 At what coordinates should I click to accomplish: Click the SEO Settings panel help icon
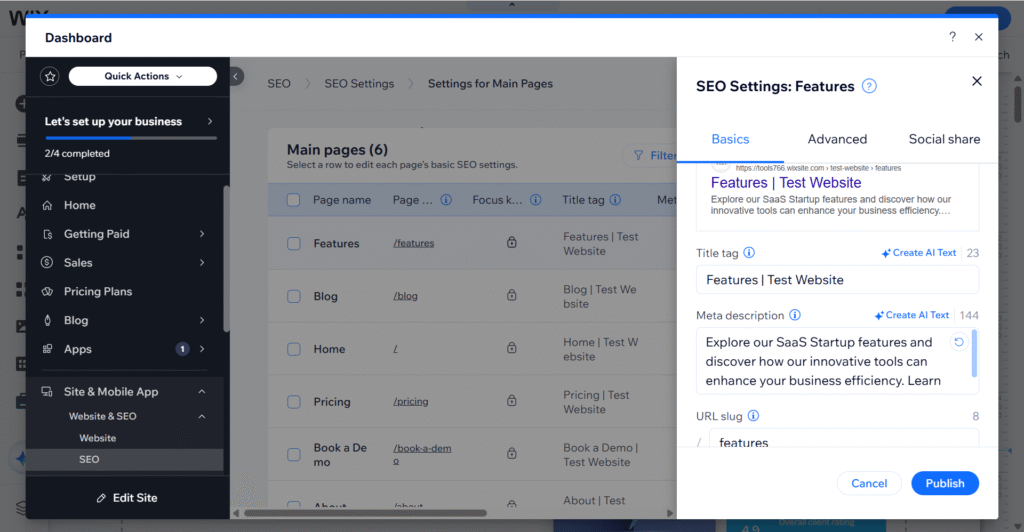pos(869,86)
